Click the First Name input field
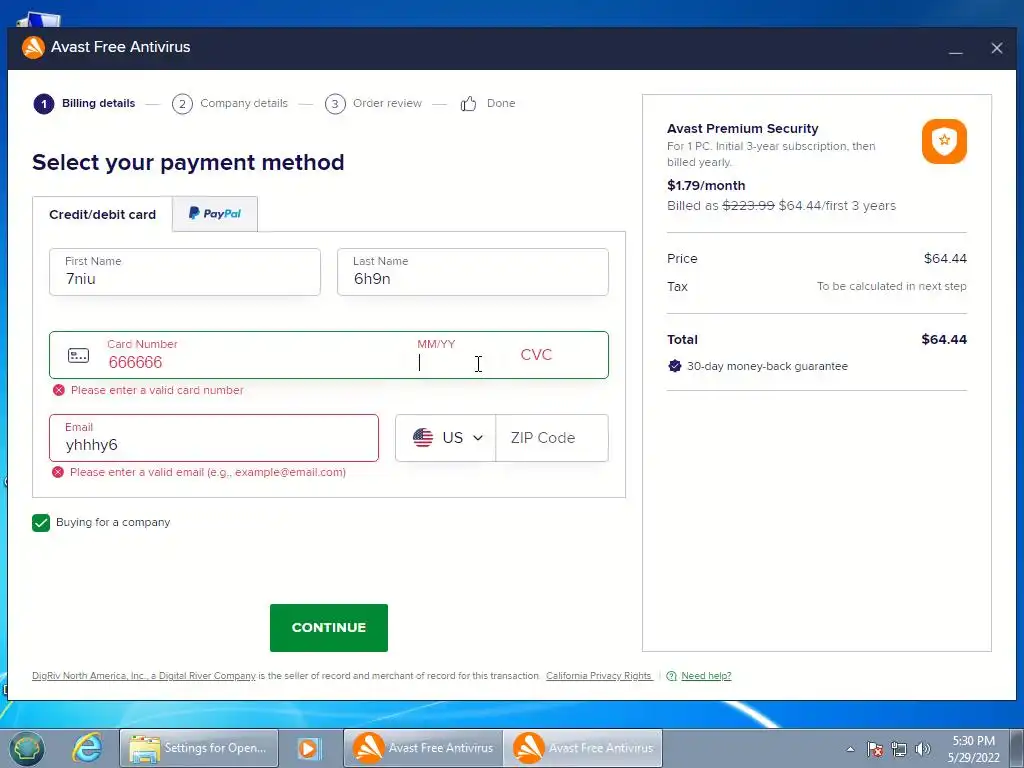Screen dimensions: 1024x768 [185, 272]
